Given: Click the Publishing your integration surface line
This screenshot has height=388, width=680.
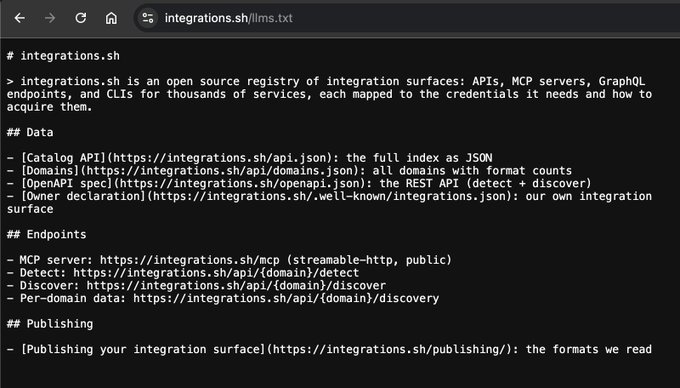Looking at the screenshot, I should point(330,349).
